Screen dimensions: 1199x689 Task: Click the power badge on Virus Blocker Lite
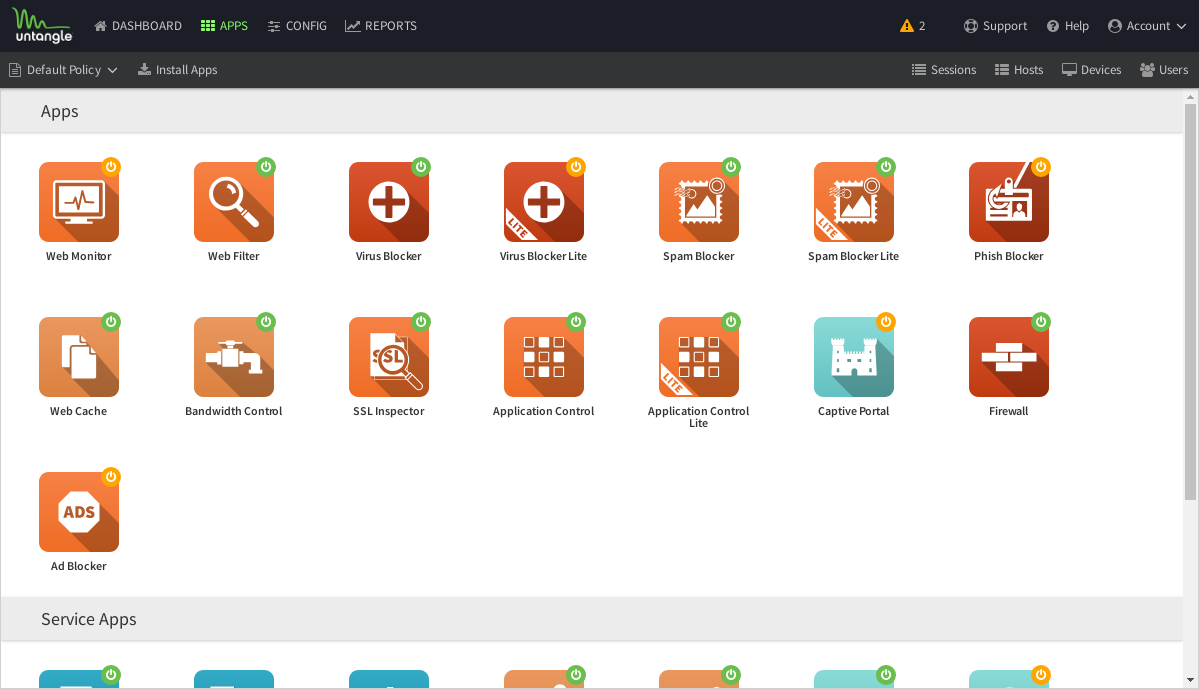tap(576, 167)
